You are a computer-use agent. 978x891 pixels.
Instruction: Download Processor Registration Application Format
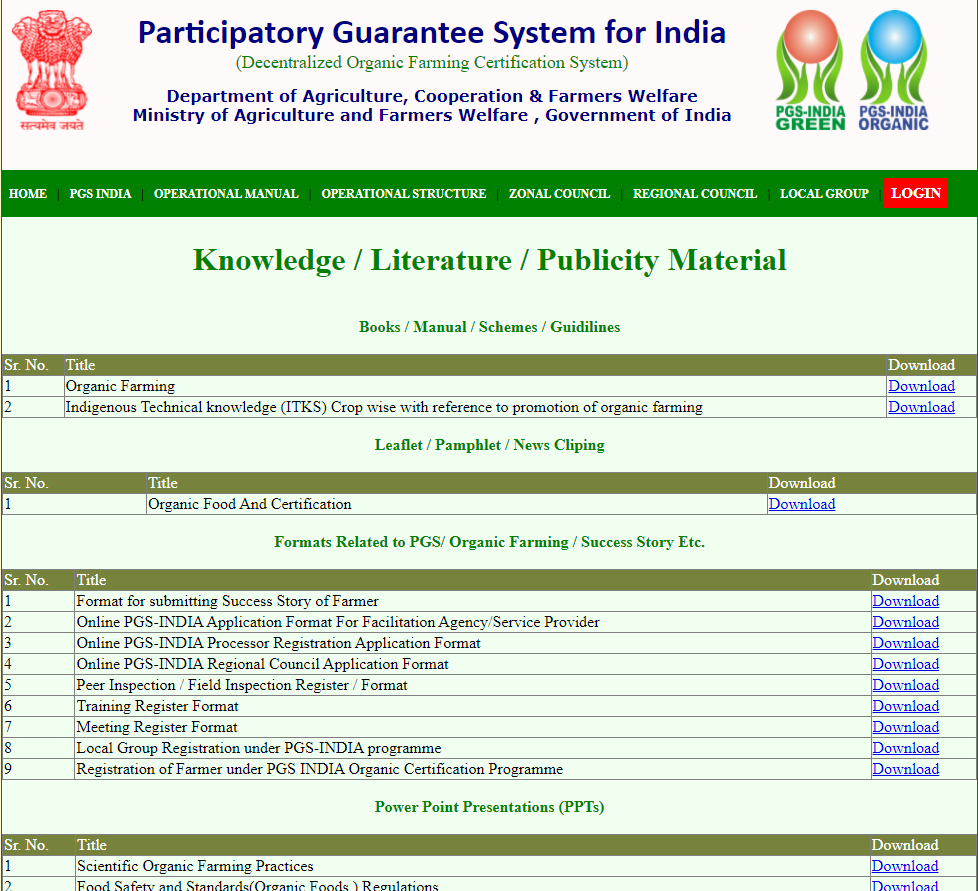point(905,643)
